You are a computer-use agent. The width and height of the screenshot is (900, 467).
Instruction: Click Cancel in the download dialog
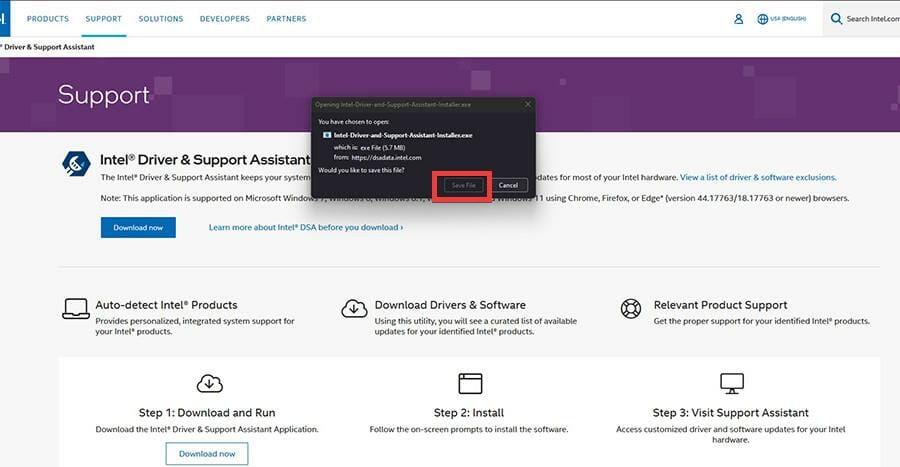(x=509, y=185)
